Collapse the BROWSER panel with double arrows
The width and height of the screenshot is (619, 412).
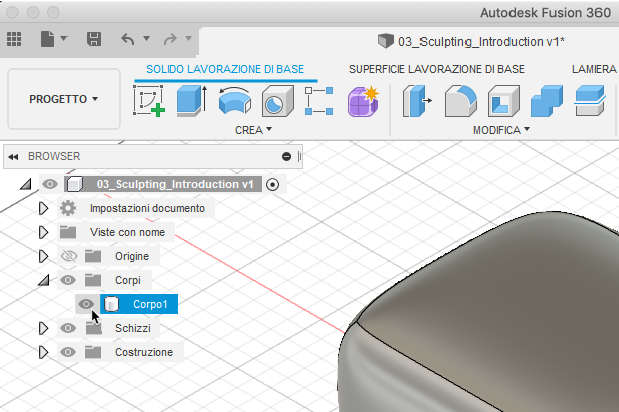coord(13,157)
